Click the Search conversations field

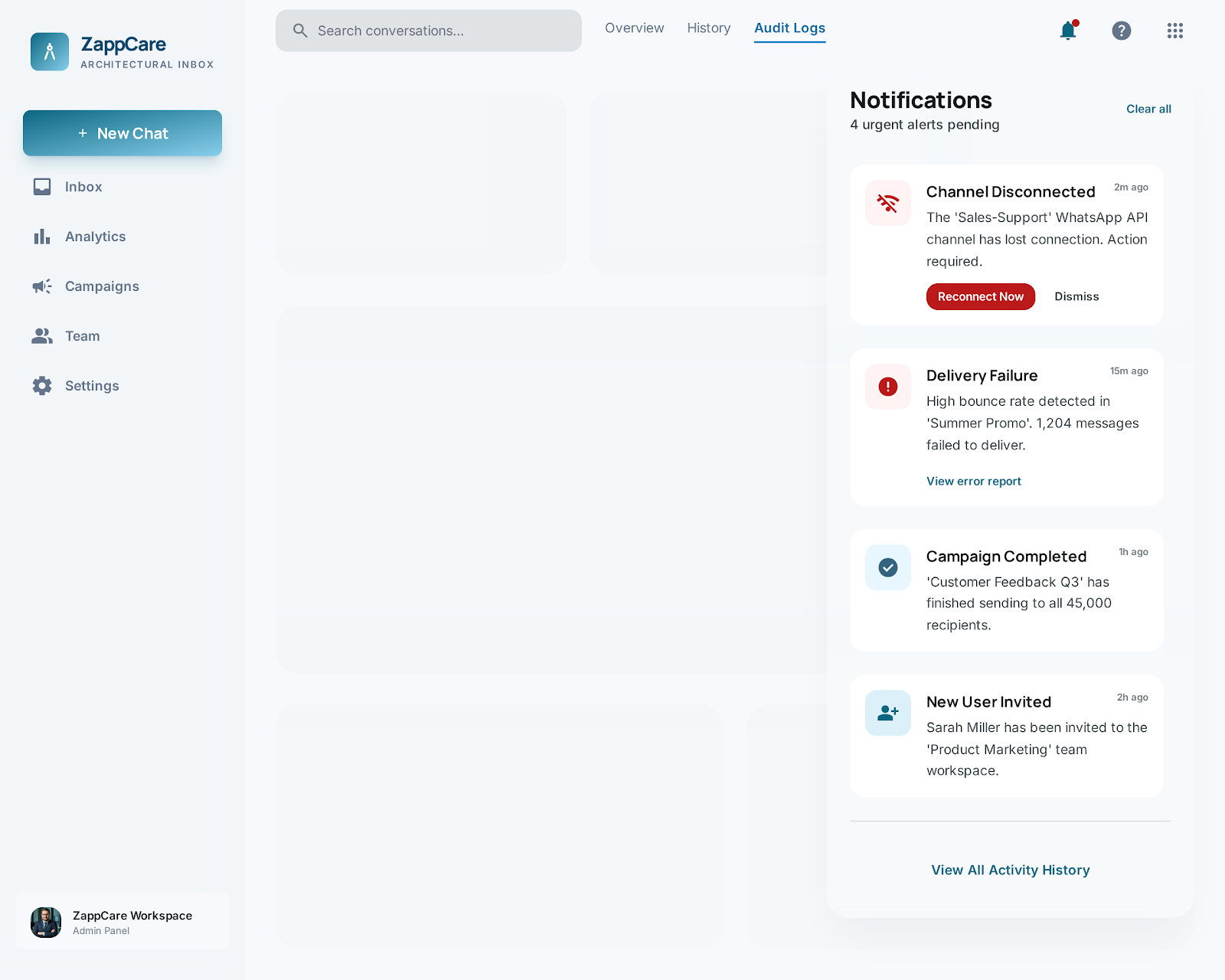click(429, 31)
